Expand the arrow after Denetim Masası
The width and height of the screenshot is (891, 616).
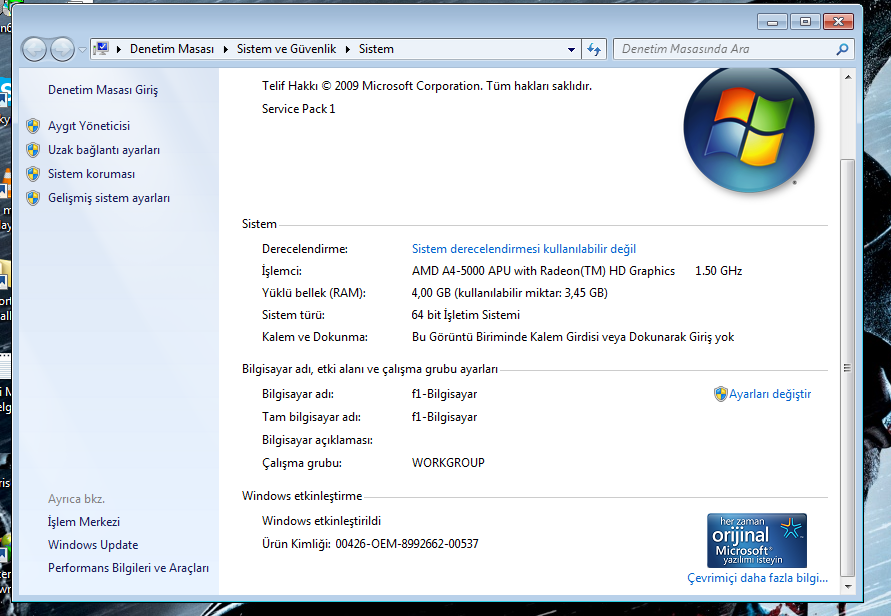tap(226, 49)
